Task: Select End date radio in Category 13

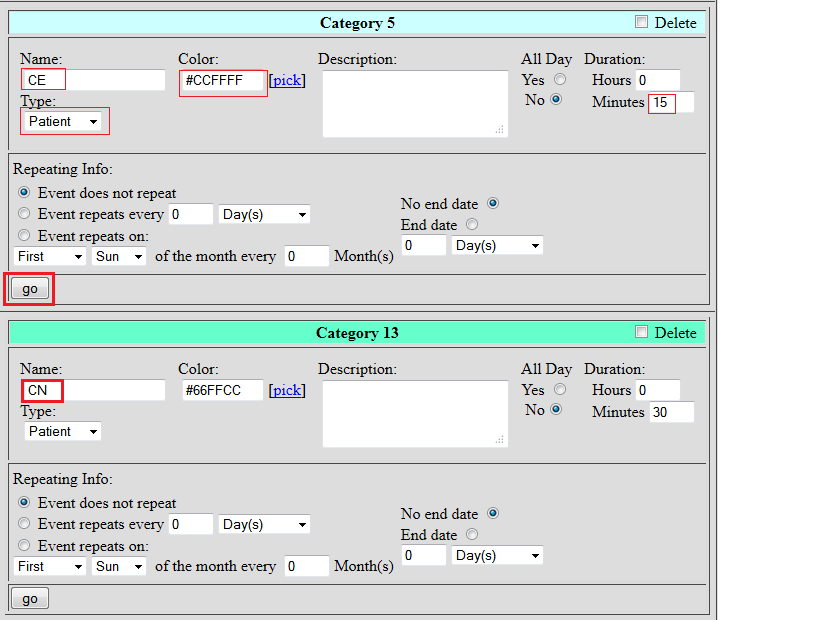Action: tap(472, 535)
